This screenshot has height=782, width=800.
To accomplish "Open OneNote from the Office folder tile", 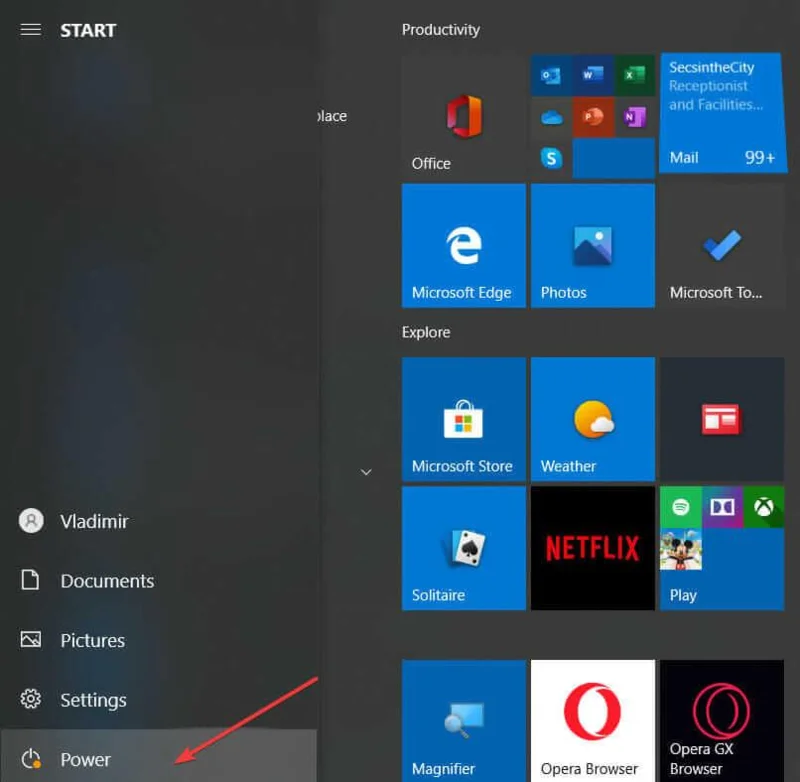I will tap(635, 117).
